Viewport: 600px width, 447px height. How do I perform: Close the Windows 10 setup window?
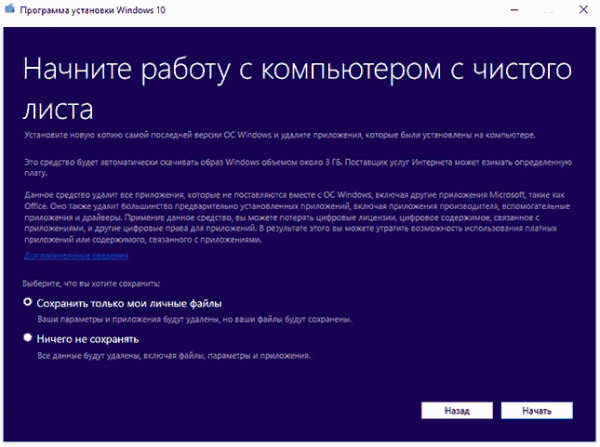click(x=583, y=10)
